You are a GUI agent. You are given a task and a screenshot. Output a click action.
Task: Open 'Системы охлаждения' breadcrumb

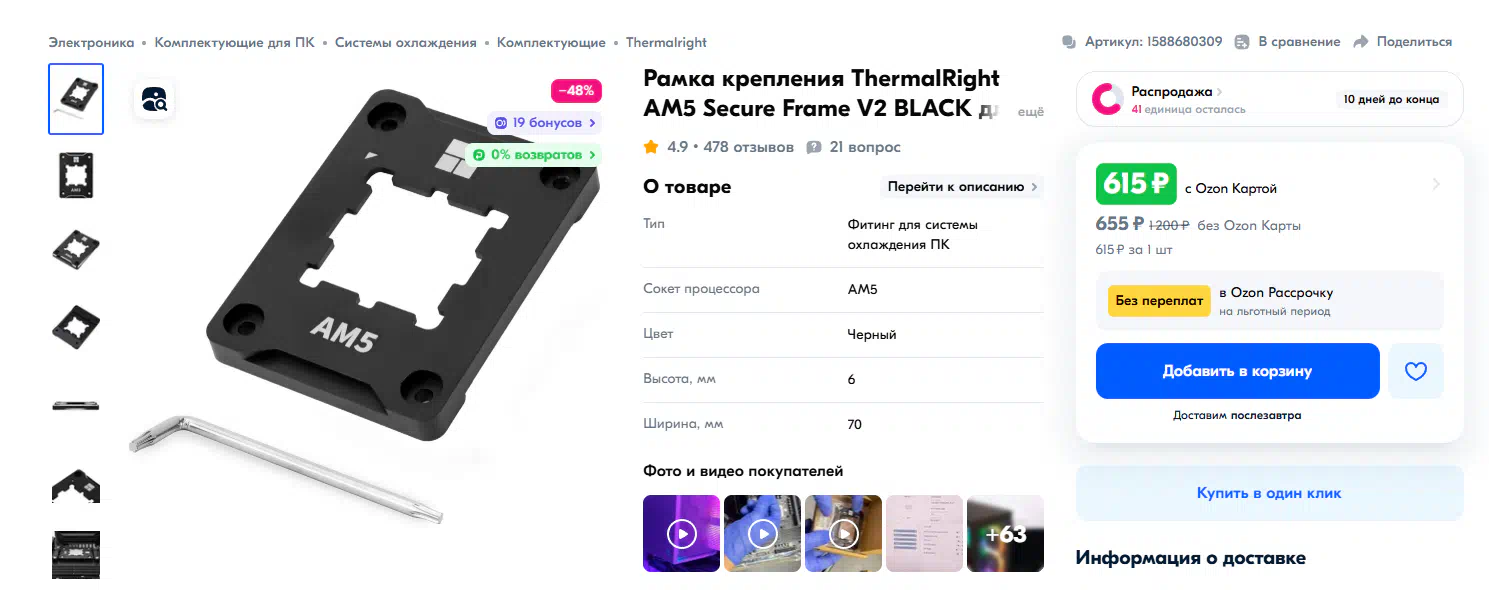[x=405, y=42]
